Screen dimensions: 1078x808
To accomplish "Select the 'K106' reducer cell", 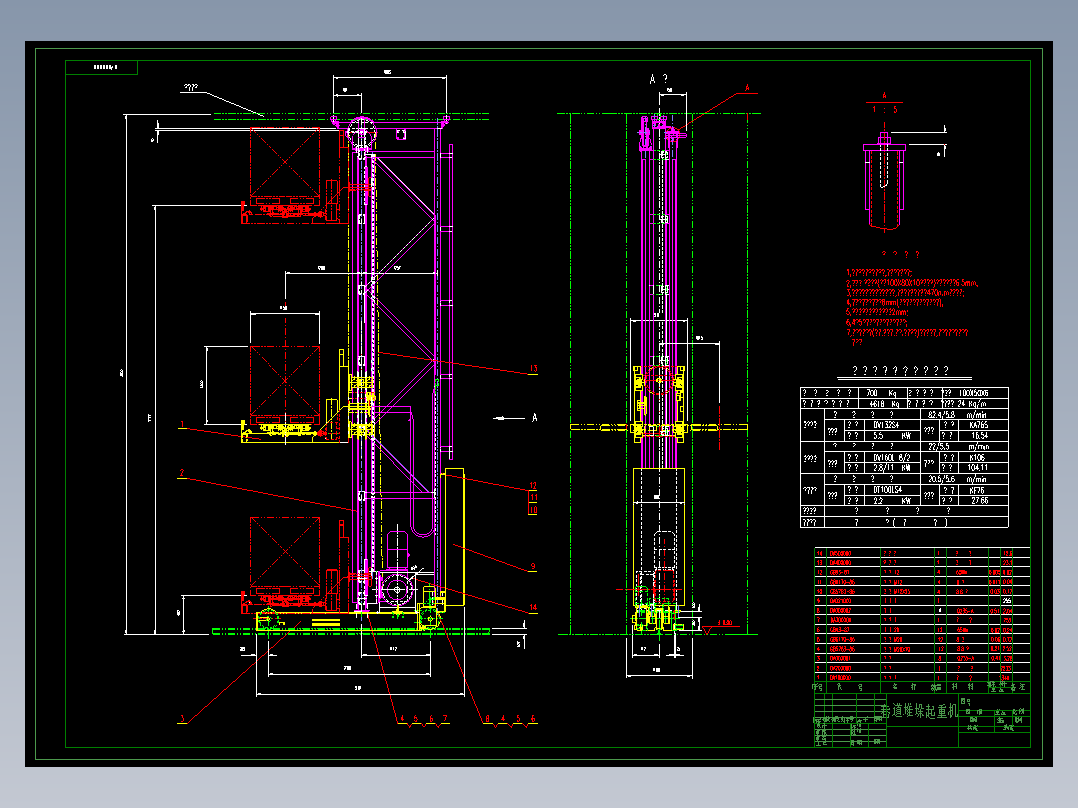I will pyautogui.click(x=982, y=457).
